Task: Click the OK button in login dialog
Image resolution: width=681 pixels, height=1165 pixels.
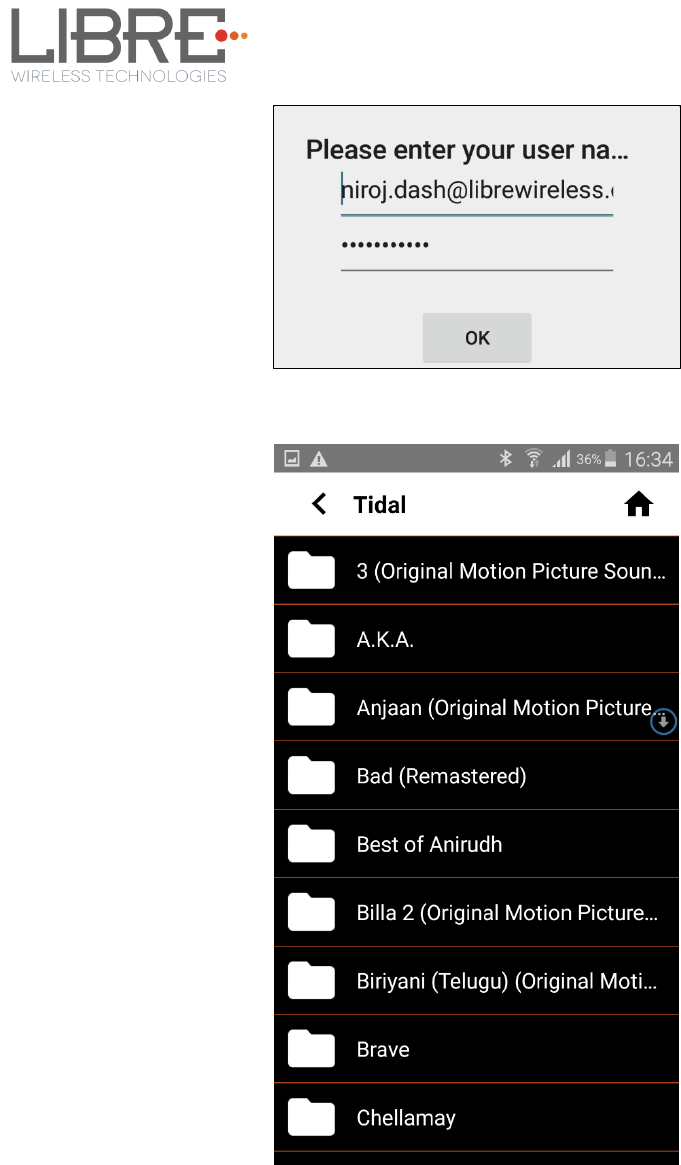Action: [x=477, y=338]
